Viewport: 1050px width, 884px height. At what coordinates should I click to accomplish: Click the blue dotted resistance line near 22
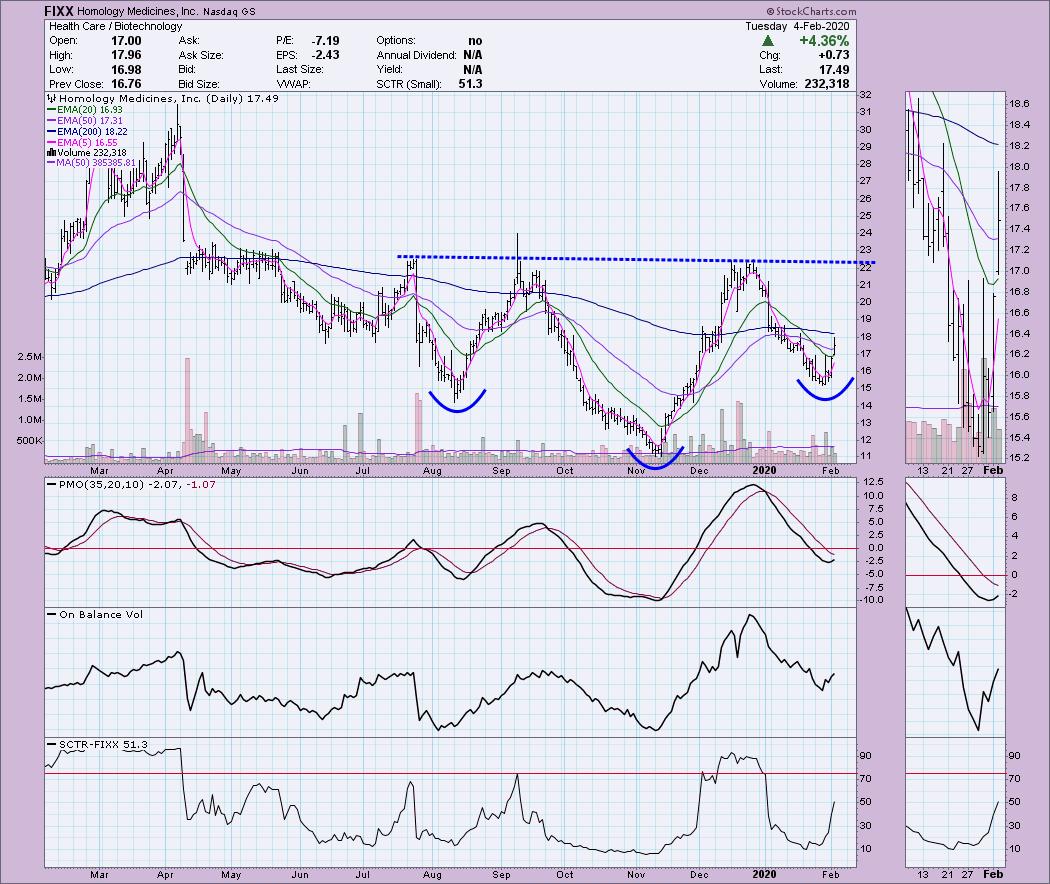(x=636, y=259)
